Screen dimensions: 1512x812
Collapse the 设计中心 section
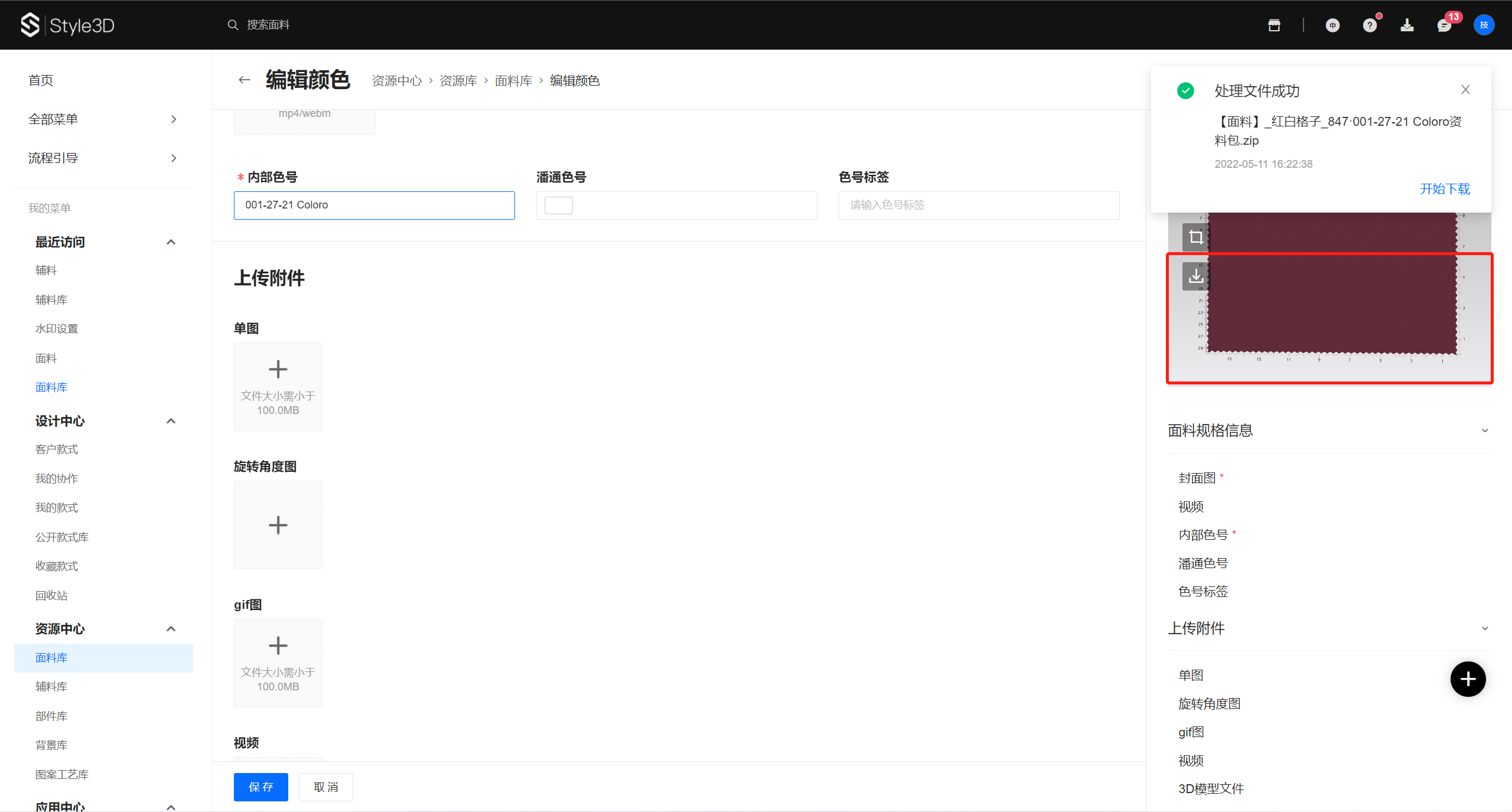pyautogui.click(x=171, y=421)
